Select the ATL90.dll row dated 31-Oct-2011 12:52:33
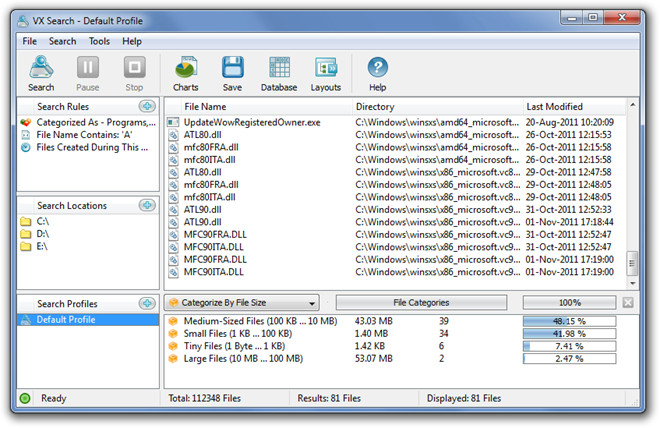This screenshot has width=660, height=428. click(x=395, y=210)
